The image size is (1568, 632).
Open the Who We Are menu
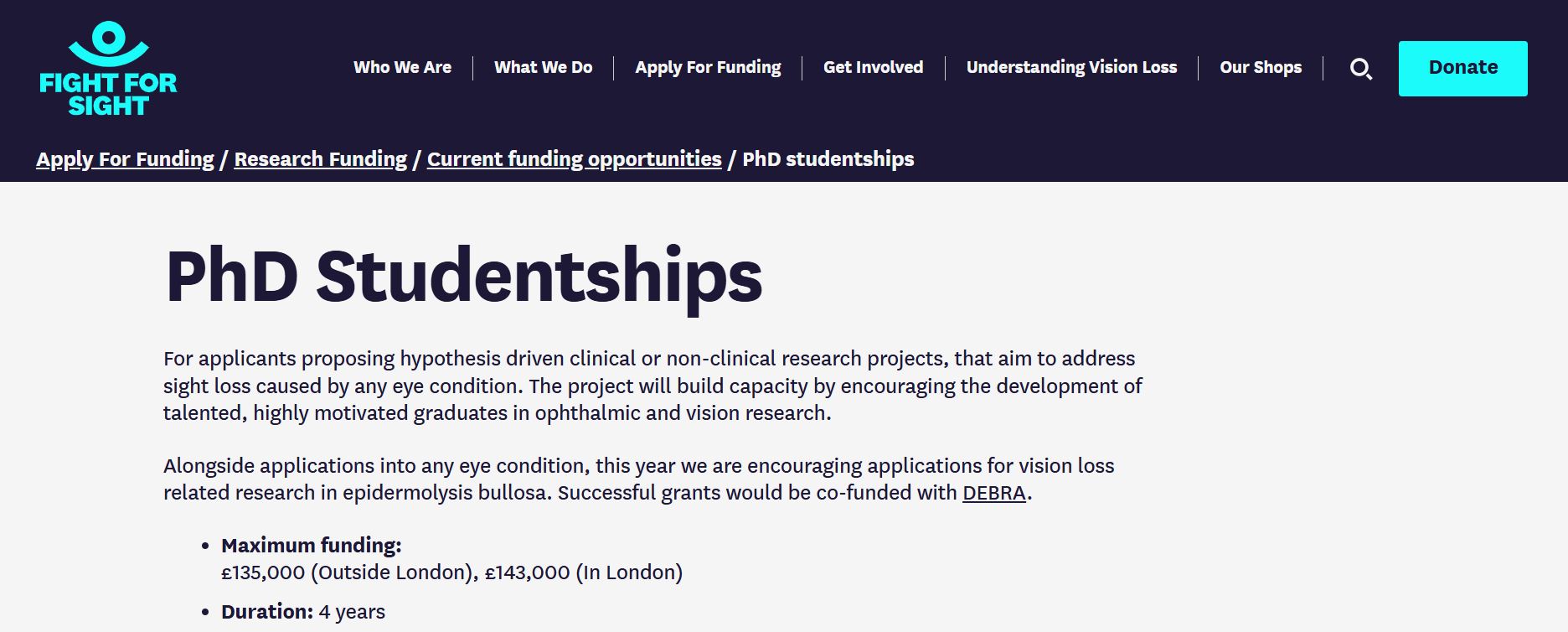[x=402, y=68]
